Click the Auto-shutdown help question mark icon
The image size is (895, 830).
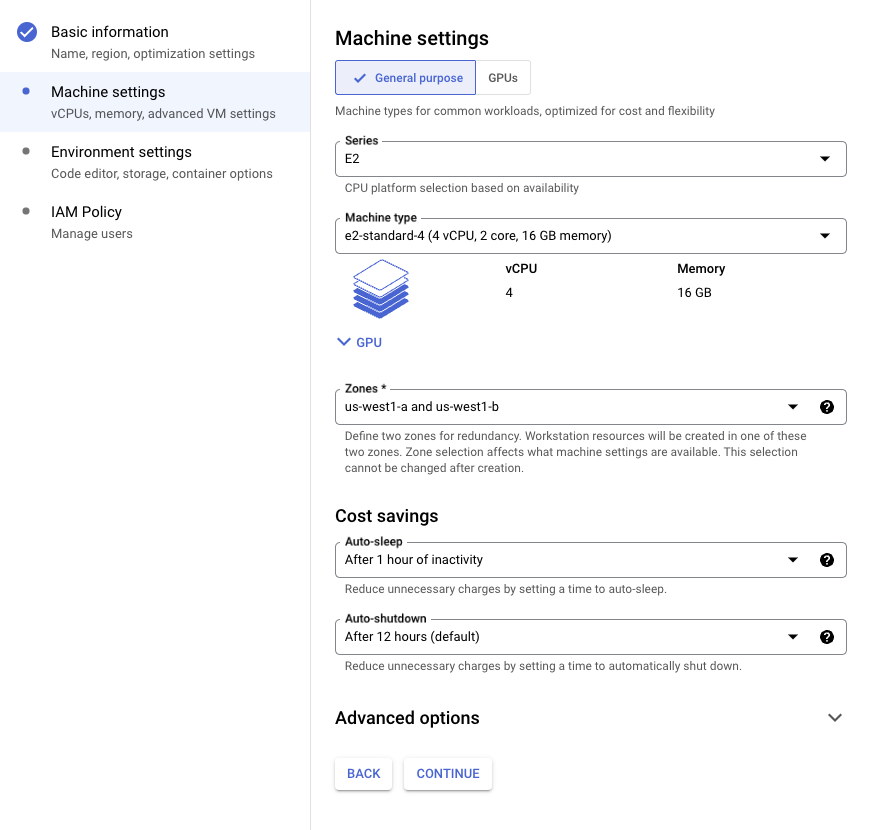[826, 637]
